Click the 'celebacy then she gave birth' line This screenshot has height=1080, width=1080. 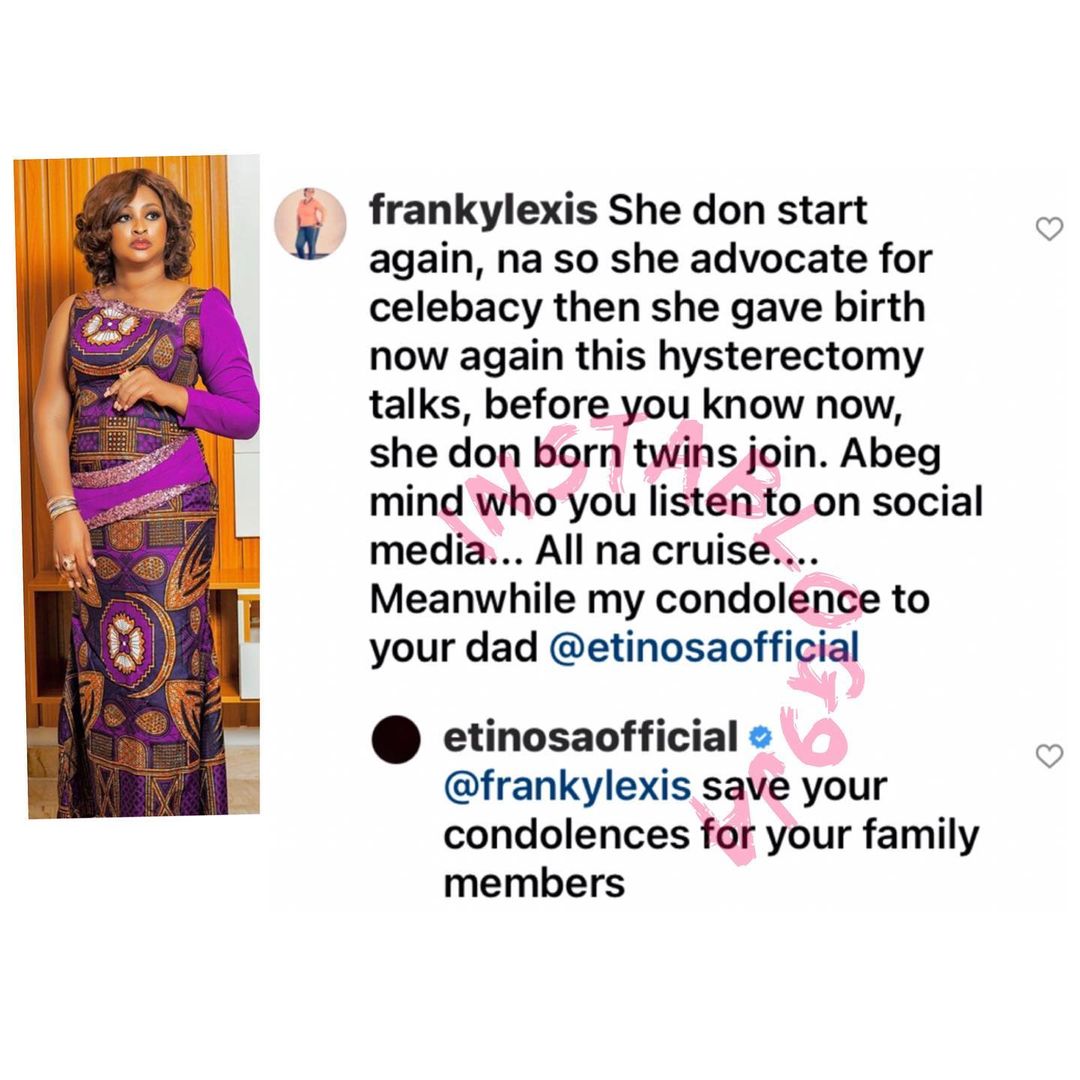point(647,309)
